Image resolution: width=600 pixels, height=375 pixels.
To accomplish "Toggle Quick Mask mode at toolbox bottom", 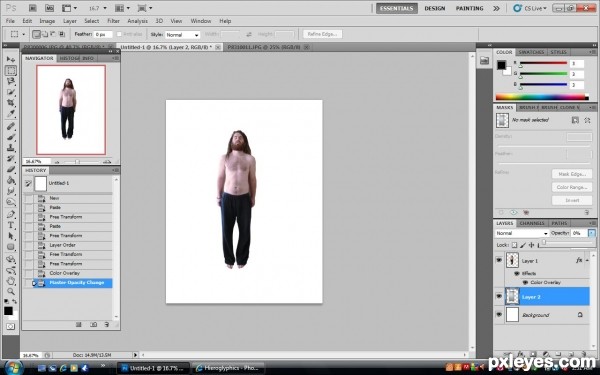I will coord(10,326).
